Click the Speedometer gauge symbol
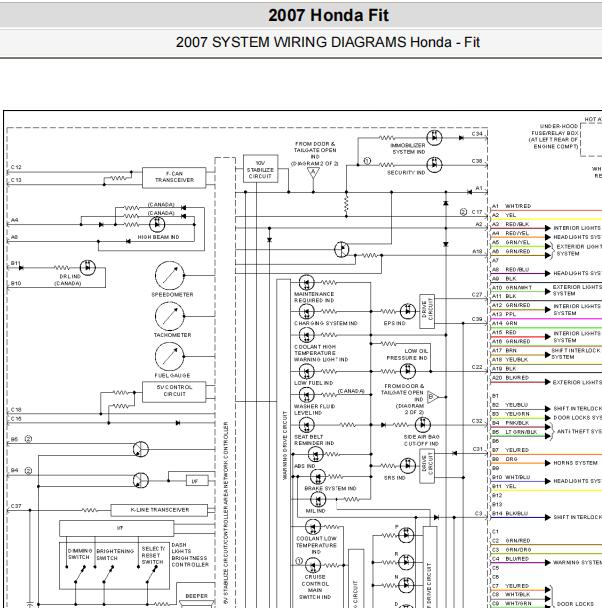The height and width of the screenshot is (608, 602). [x=169, y=276]
